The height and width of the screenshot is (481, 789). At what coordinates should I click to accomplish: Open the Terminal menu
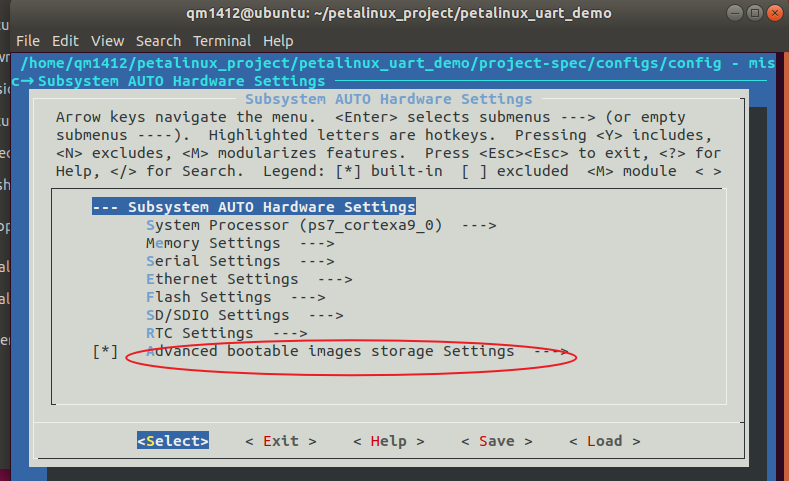222,41
